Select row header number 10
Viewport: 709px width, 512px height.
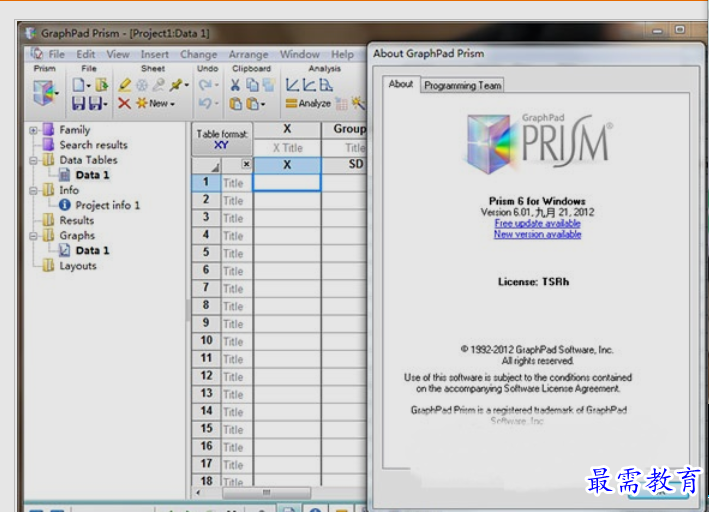(x=206, y=341)
